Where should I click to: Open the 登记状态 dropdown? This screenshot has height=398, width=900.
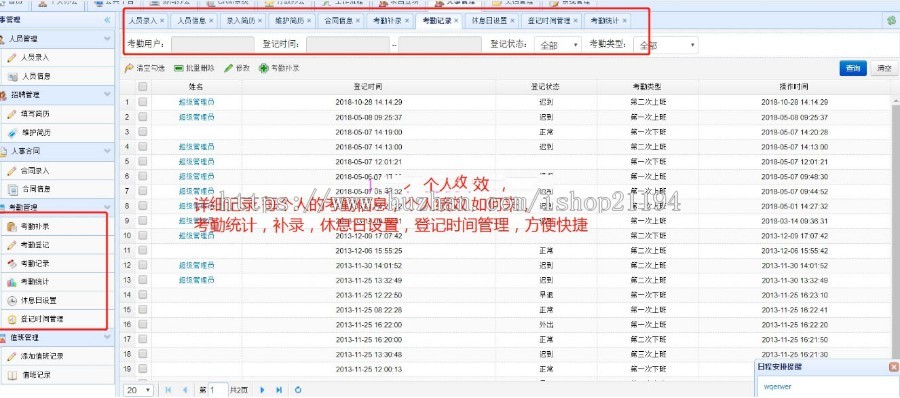557,45
